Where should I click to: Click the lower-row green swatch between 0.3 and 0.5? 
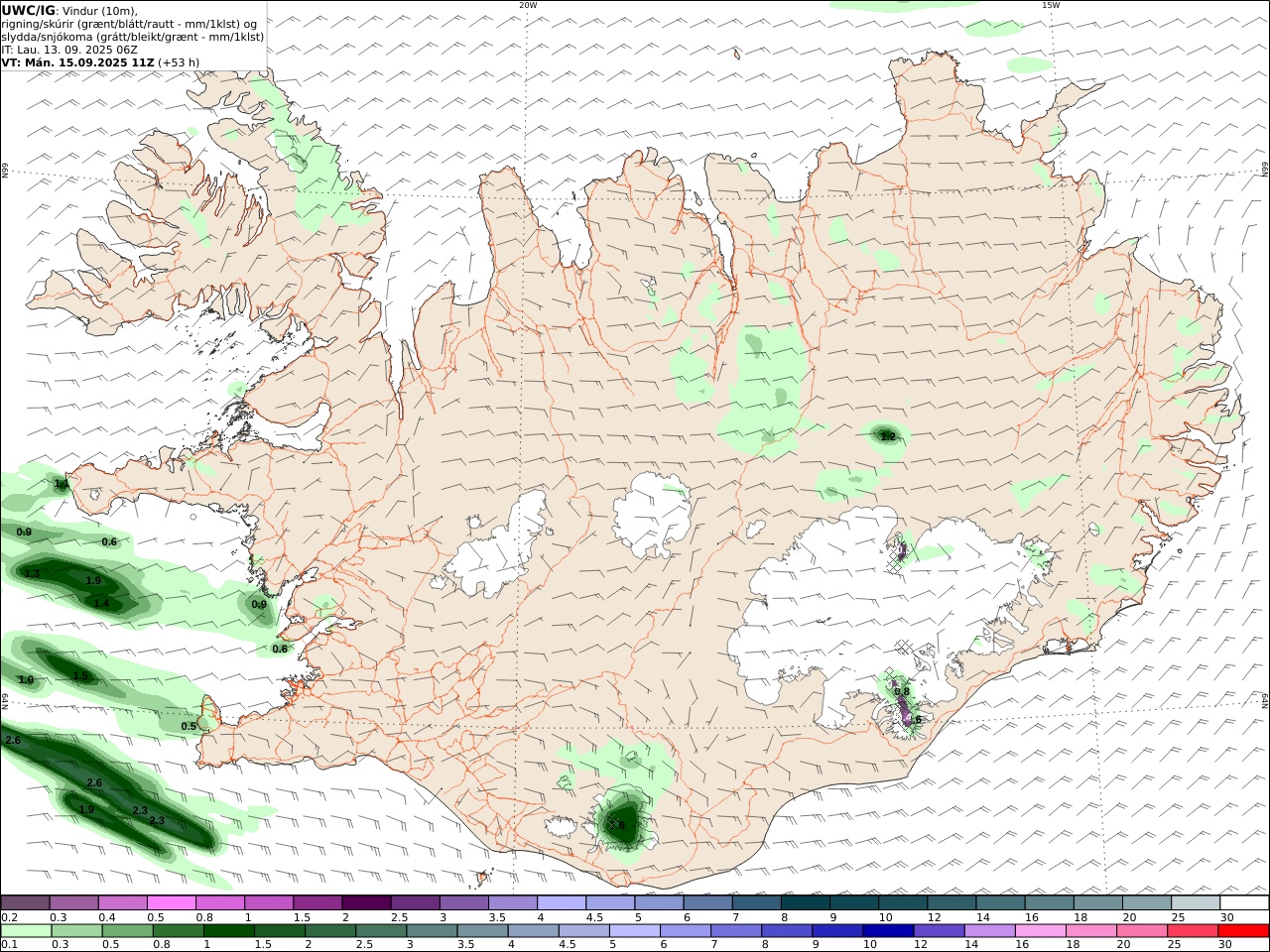pyautogui.click(x=76, y=931)
